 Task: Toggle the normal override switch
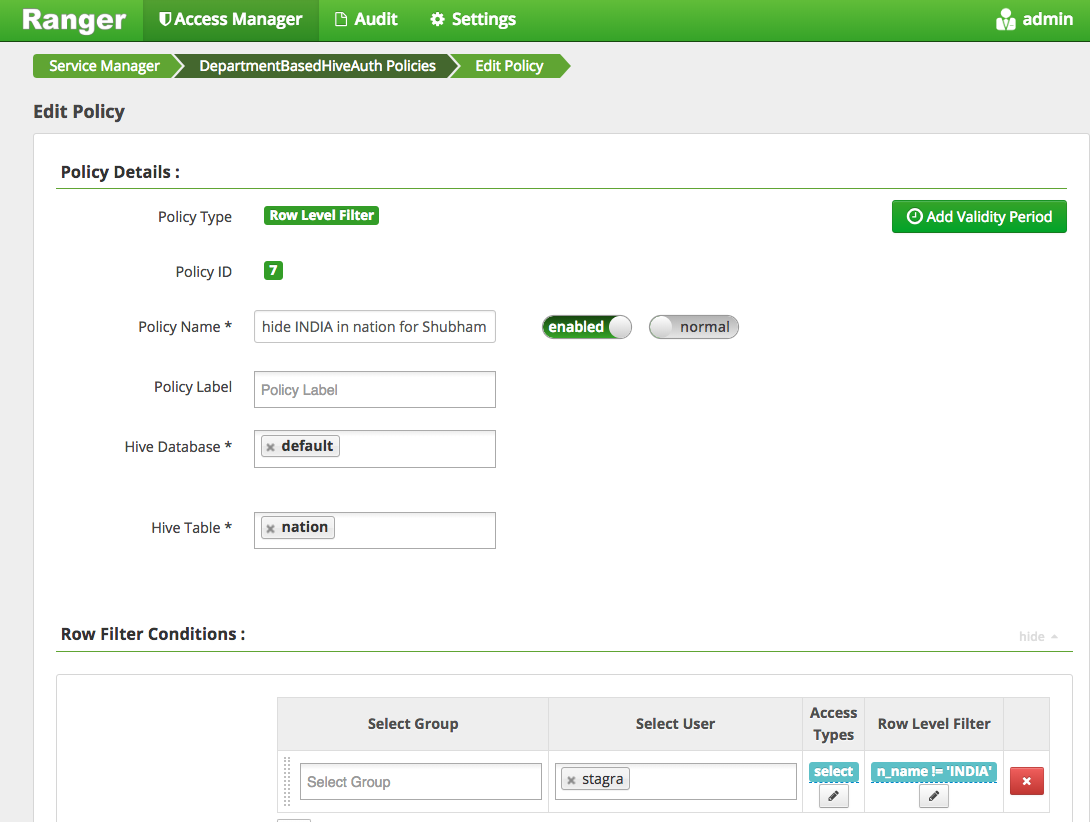pyautogui.click(x=694, y=327)
